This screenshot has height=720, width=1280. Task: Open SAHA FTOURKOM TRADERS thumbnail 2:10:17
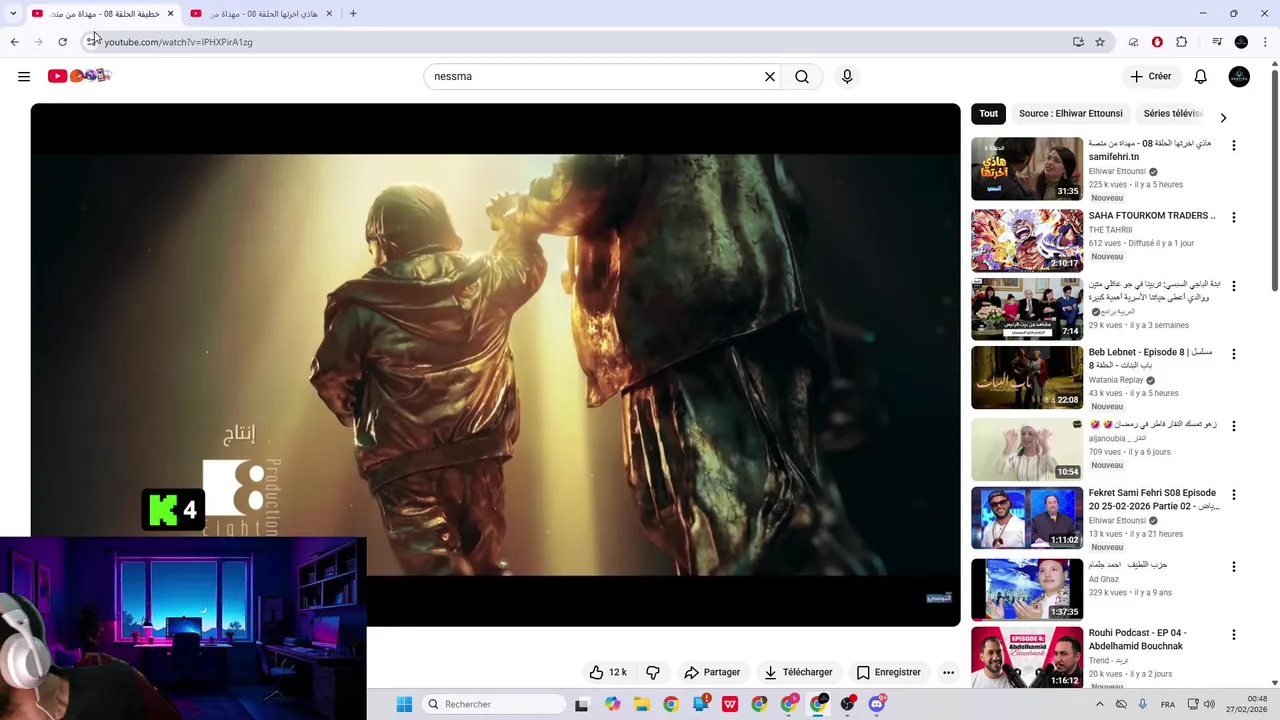click(1027, 240)
